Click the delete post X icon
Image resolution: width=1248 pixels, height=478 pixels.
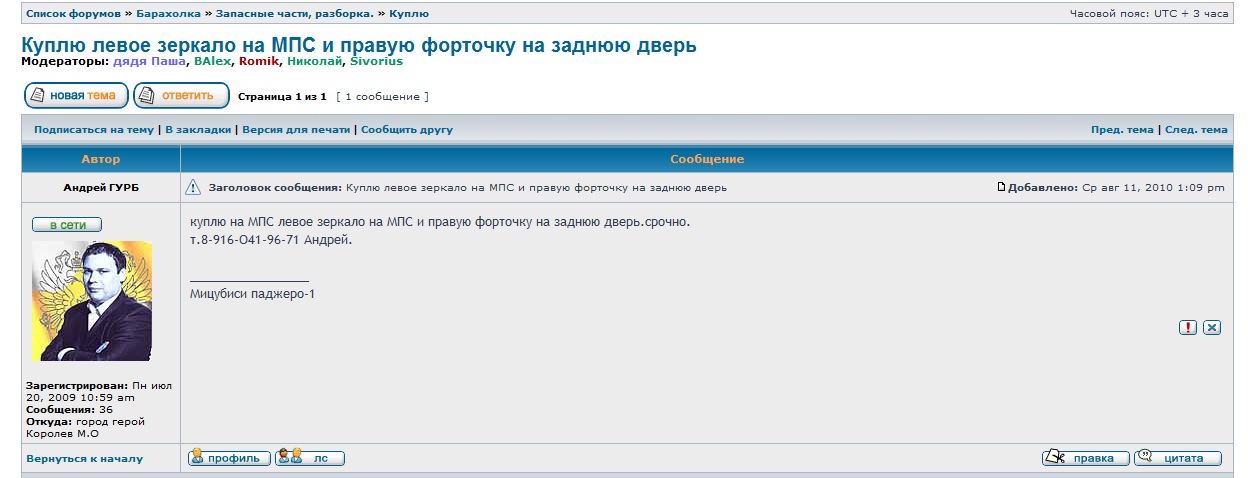pyautogui.click(x=1212, y=327)
